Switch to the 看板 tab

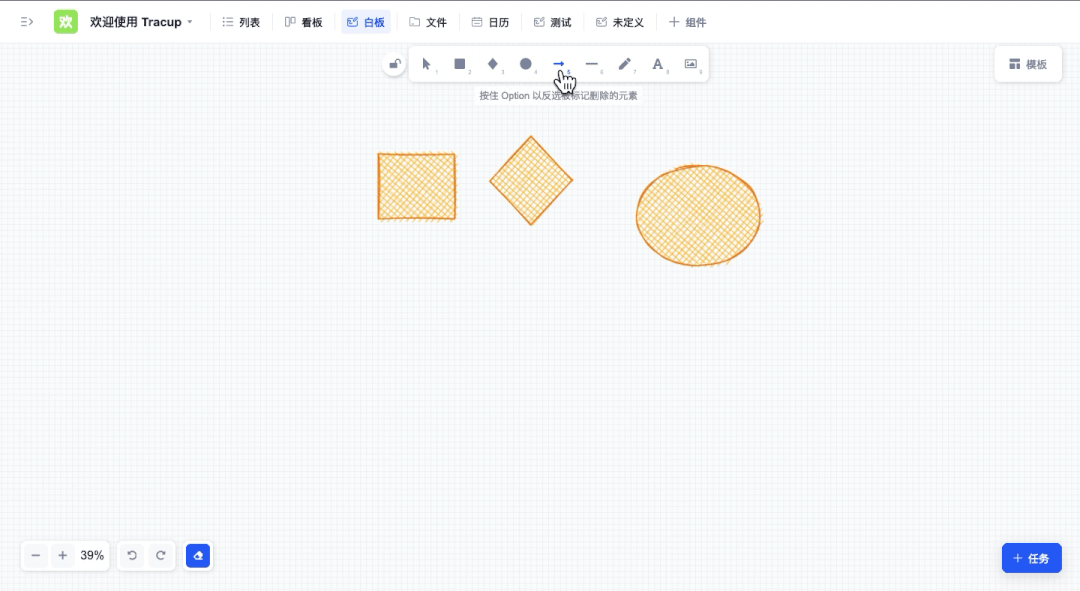(x=304, y=22)
